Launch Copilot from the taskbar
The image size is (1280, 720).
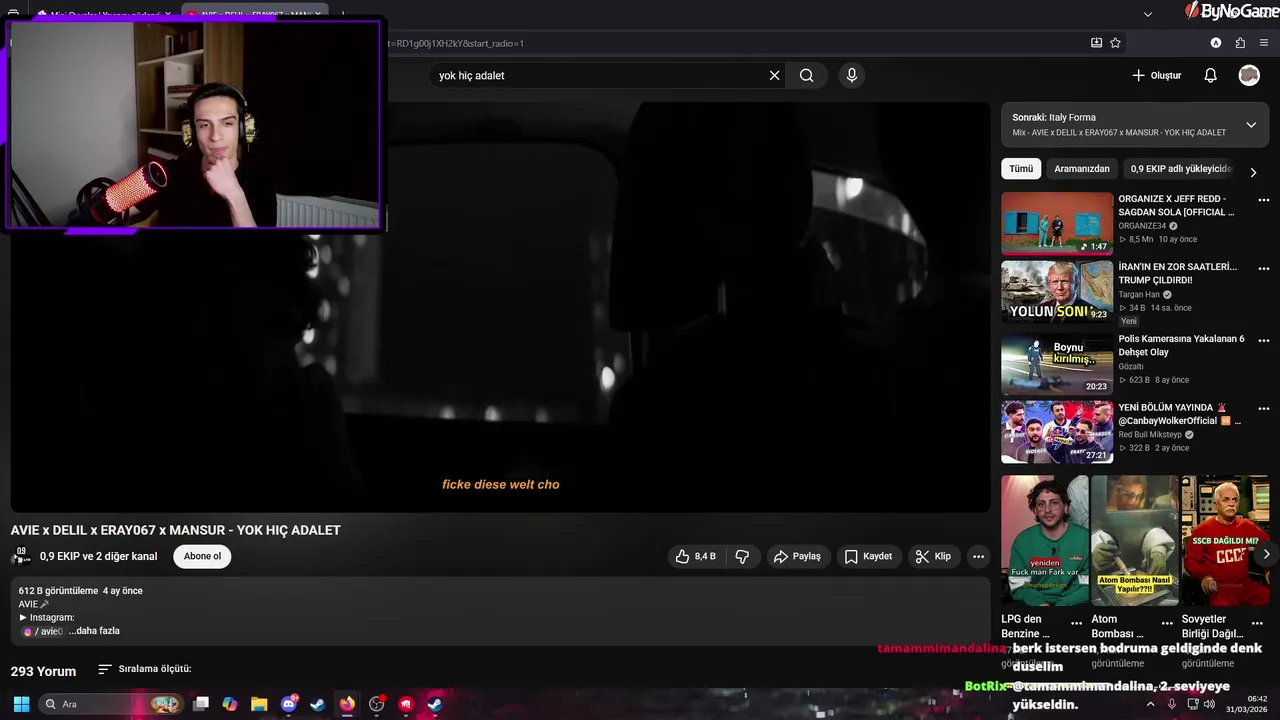(x=230, y=704)
